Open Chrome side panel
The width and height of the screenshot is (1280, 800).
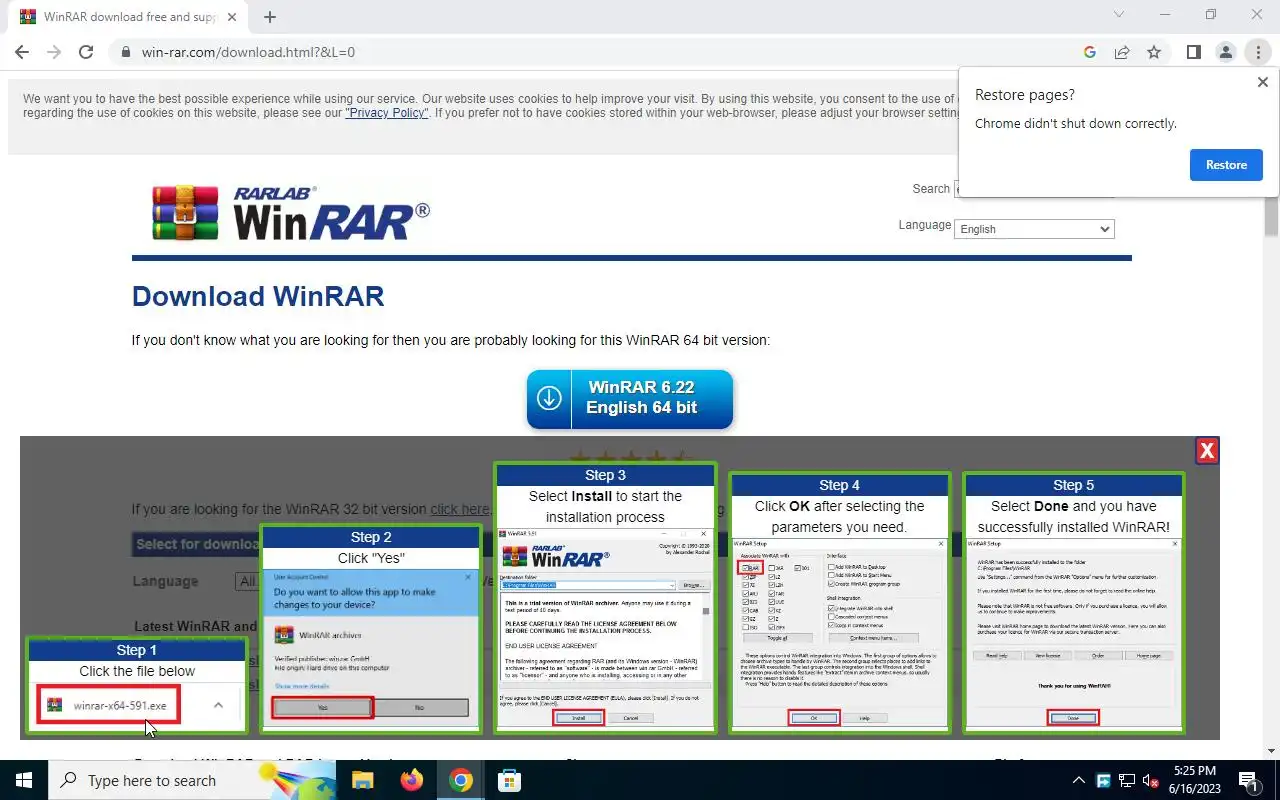click(1194, 52)
